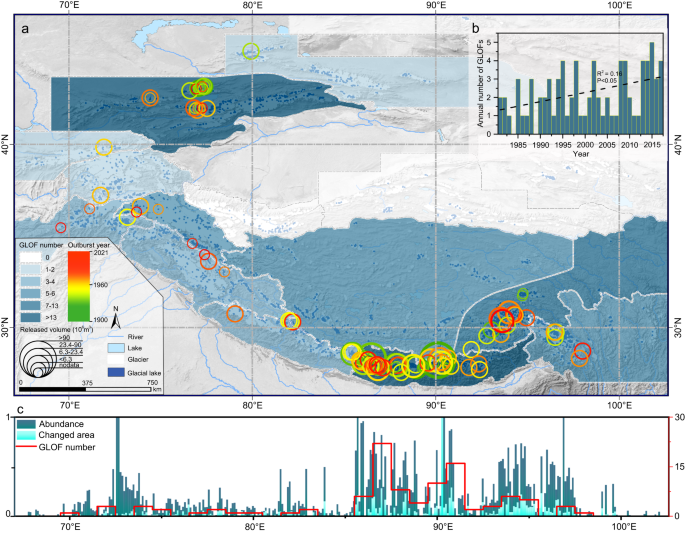Click the '100°E' label above the map
The width and height of the screenshot is (685, 533).
619,5
